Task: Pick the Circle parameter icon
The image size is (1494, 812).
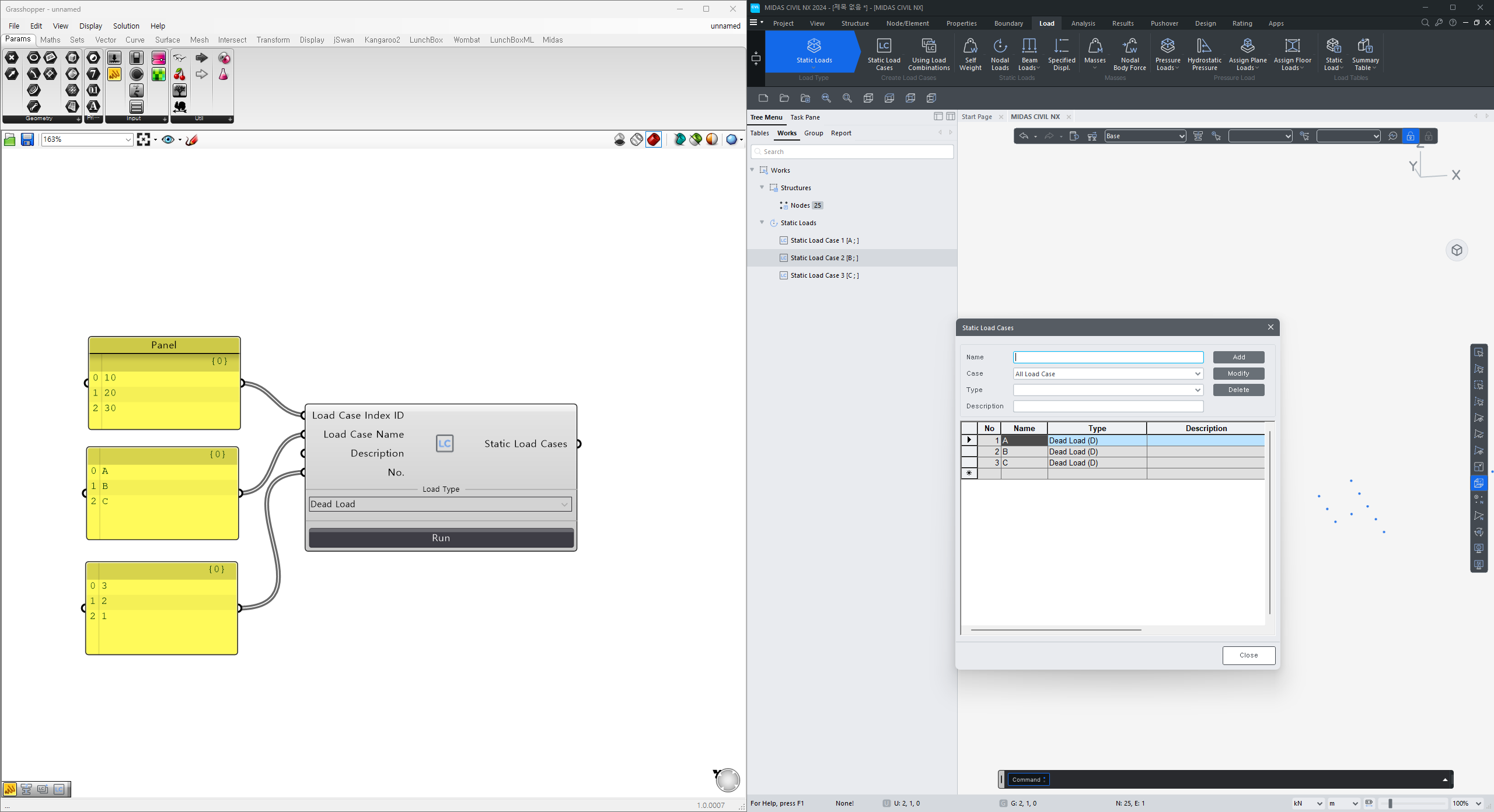Action: [34, 58]
